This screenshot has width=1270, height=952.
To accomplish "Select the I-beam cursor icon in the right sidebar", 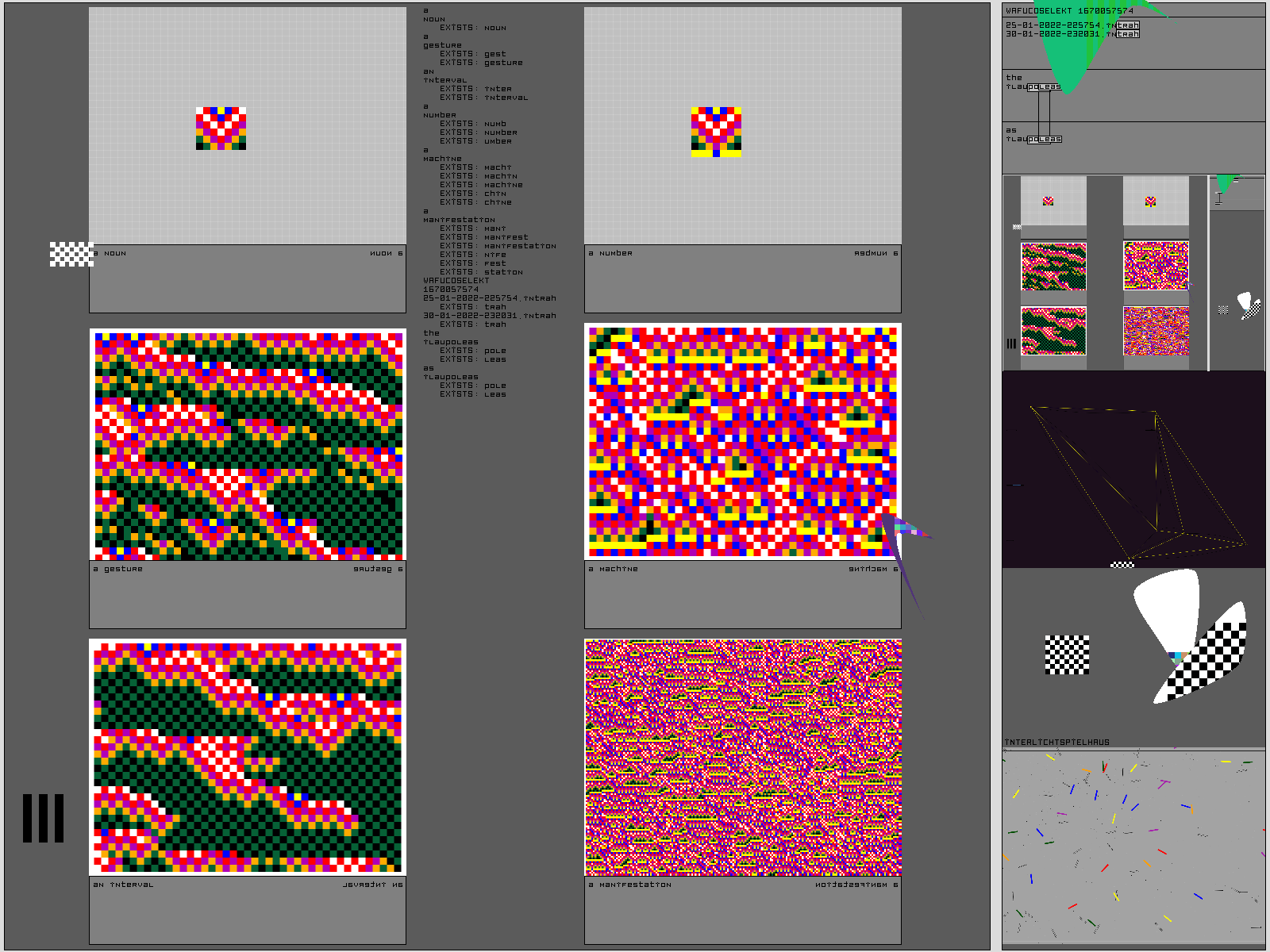I will point(1218,198).
